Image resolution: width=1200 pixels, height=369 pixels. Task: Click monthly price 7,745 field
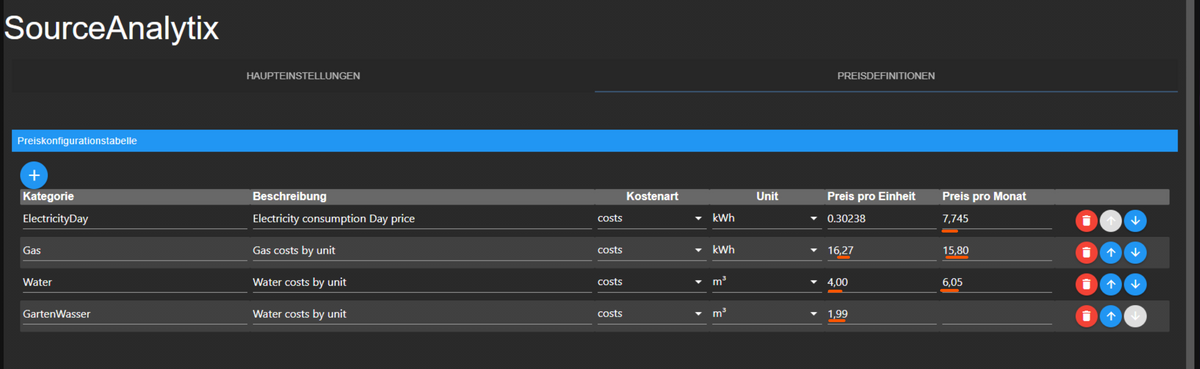[x=996, y=218]
